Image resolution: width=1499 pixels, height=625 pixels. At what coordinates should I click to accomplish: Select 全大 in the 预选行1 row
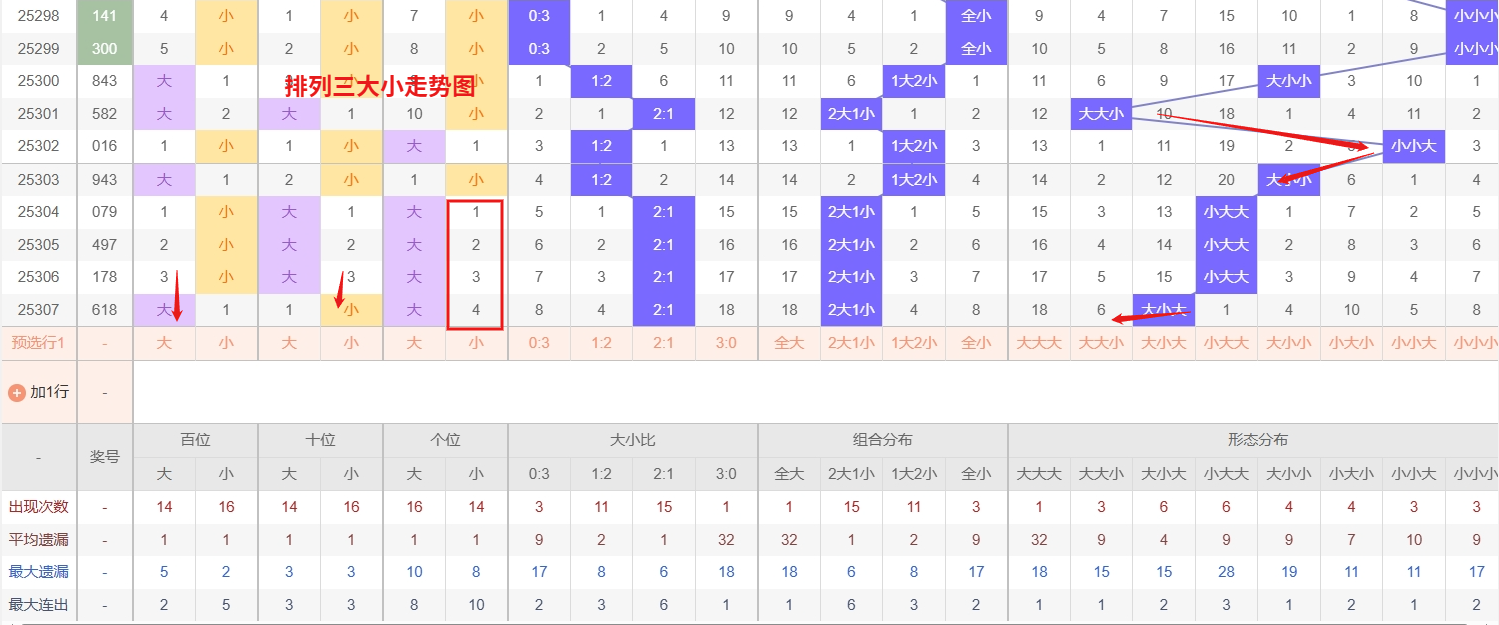point(789,343)
